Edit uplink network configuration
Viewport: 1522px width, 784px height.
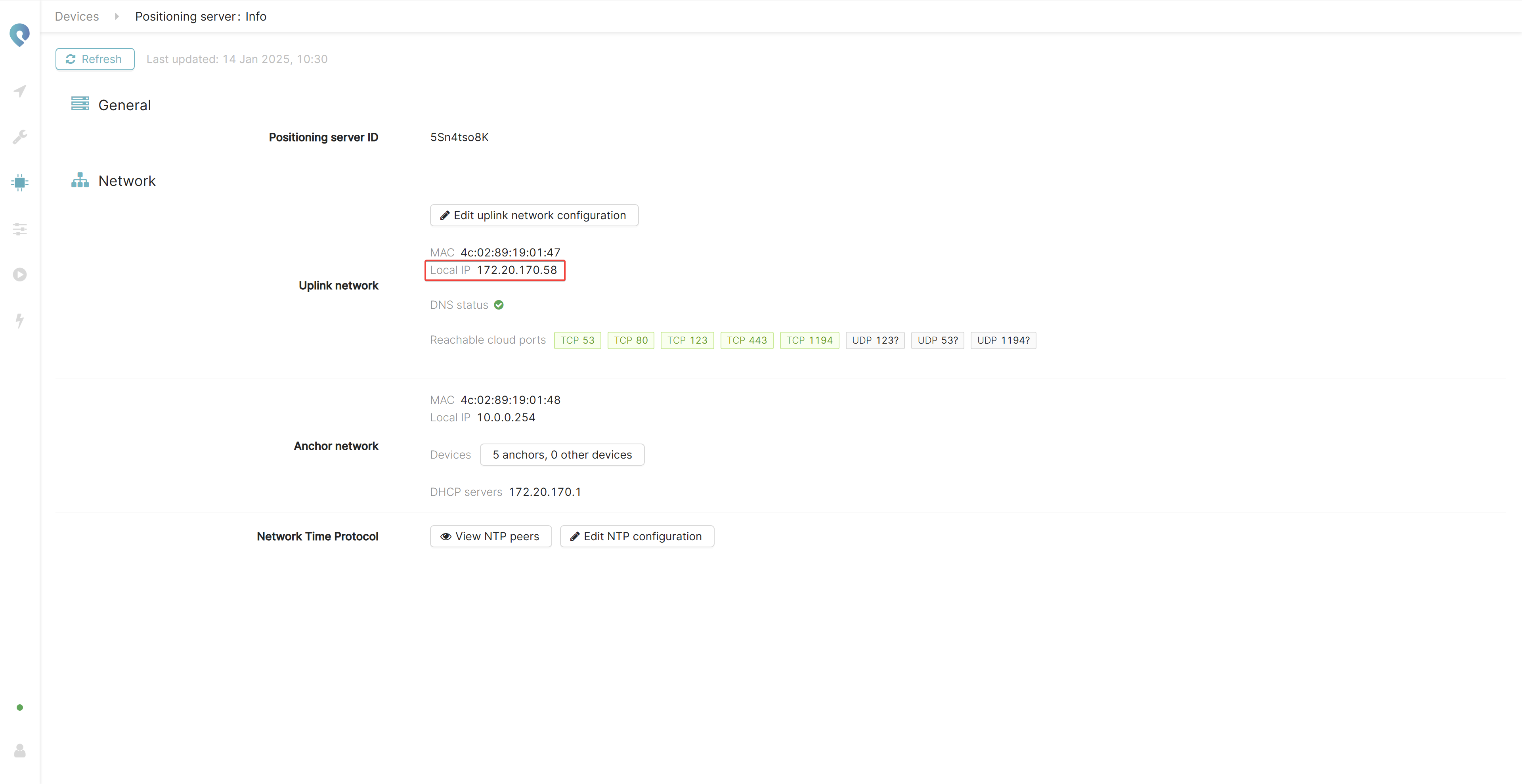[x=533, y=216]
